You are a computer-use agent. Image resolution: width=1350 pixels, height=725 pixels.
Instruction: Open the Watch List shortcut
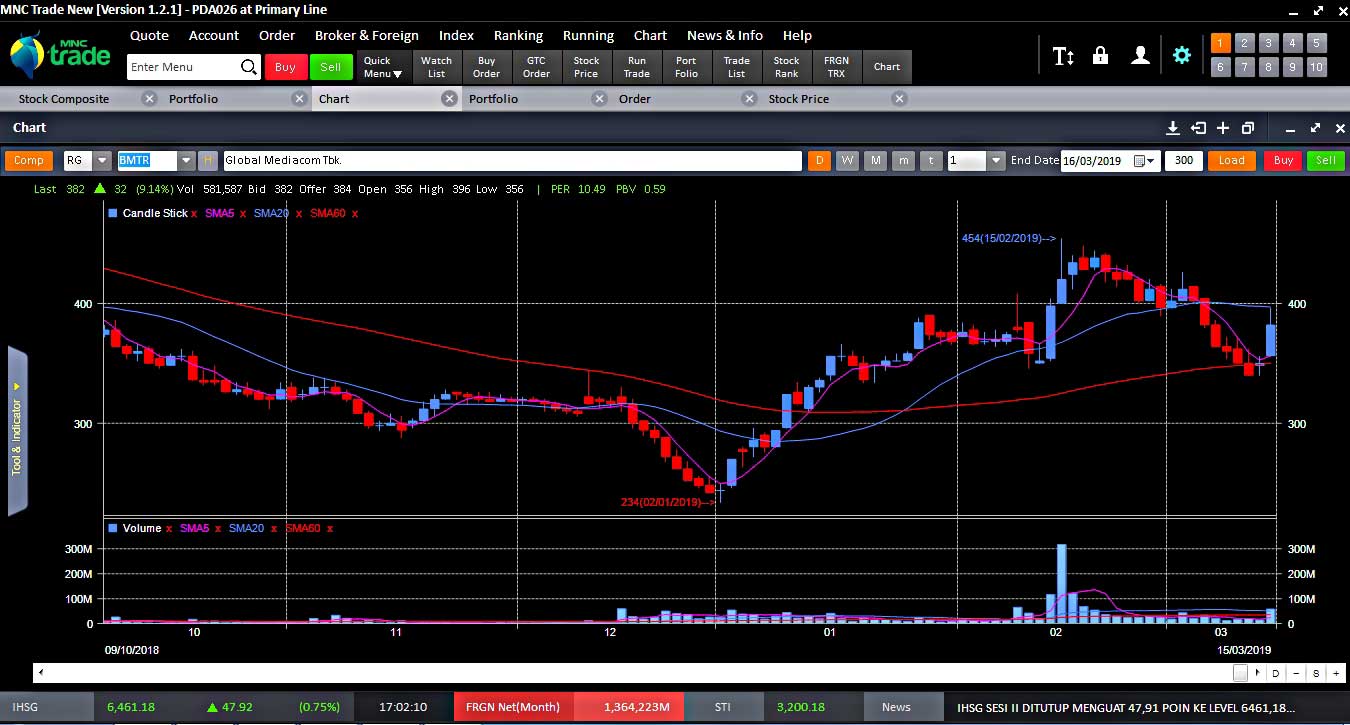coord(437,67)
